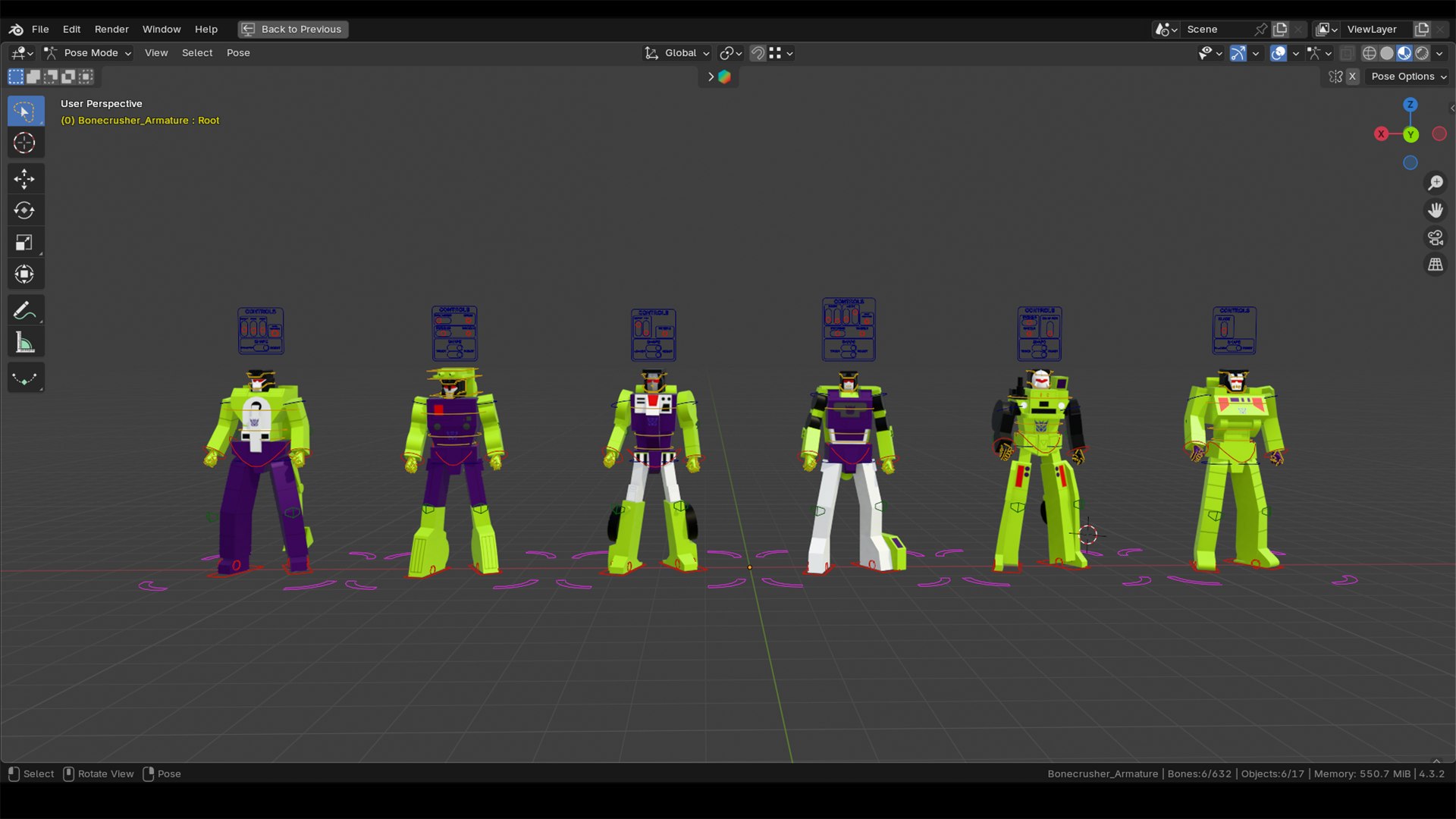Select the Breakdowner pose tool
Image resolution: width=1456 pixels, height=819 pixels.
[25, 378]
